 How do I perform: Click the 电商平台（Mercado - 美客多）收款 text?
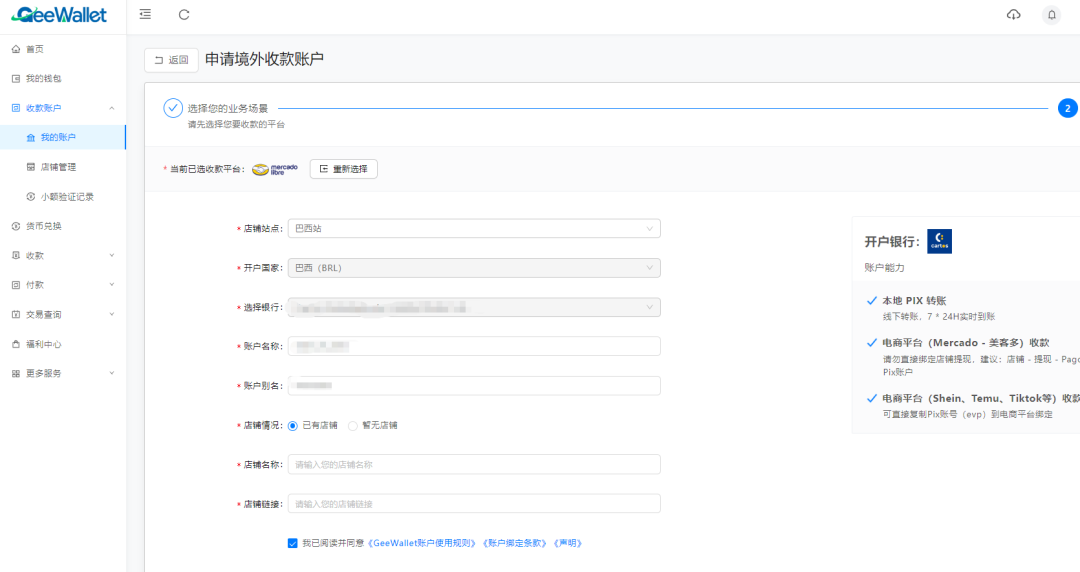[966, 343]
